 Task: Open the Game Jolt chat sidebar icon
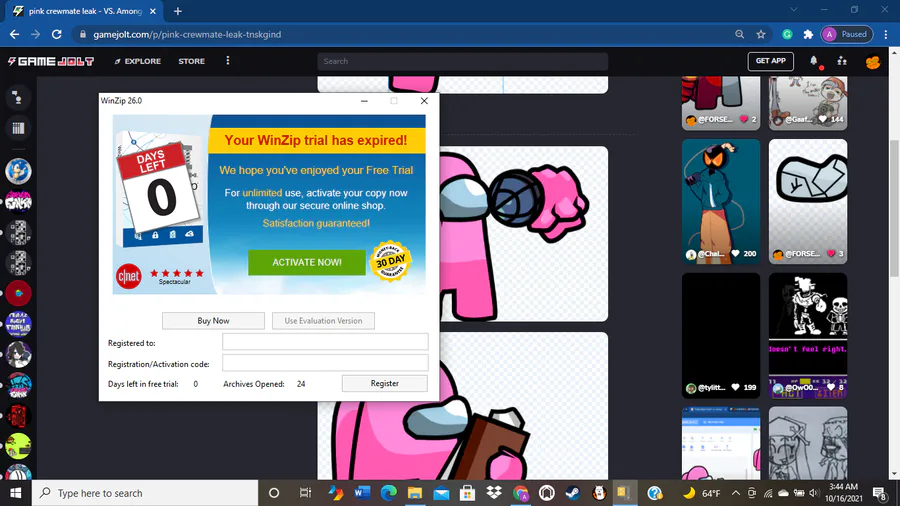[18, 98]
